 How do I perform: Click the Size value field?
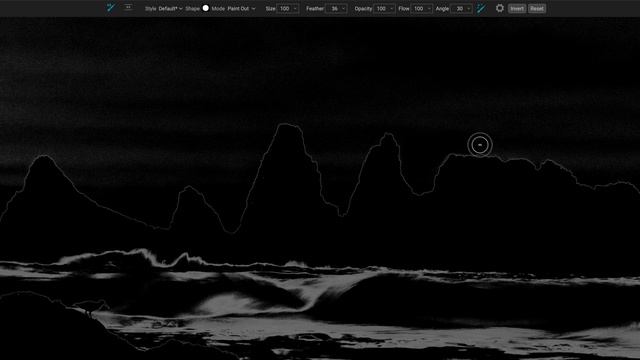pyautogui.click(x=284, y=9)
